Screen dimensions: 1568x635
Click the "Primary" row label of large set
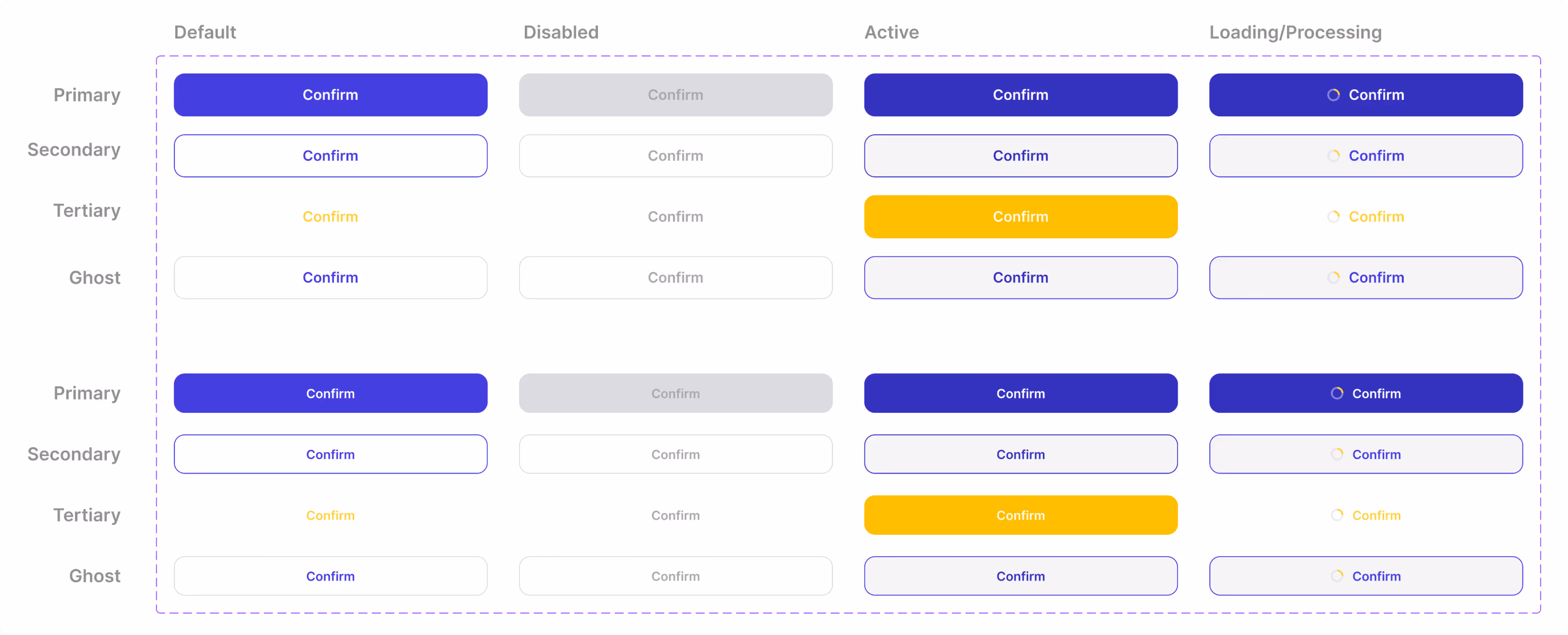(x=87, y=96)
